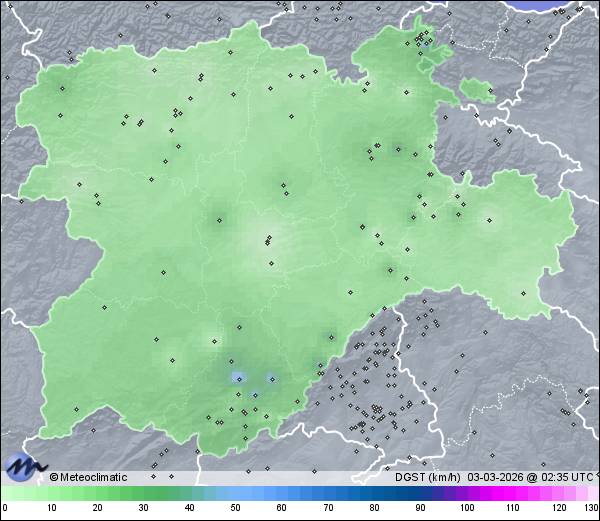Image resolution: width=600 pixels, height=521 pixels.
Task: Click the green 30 km/h legend swatch
Action: (142, 493)
